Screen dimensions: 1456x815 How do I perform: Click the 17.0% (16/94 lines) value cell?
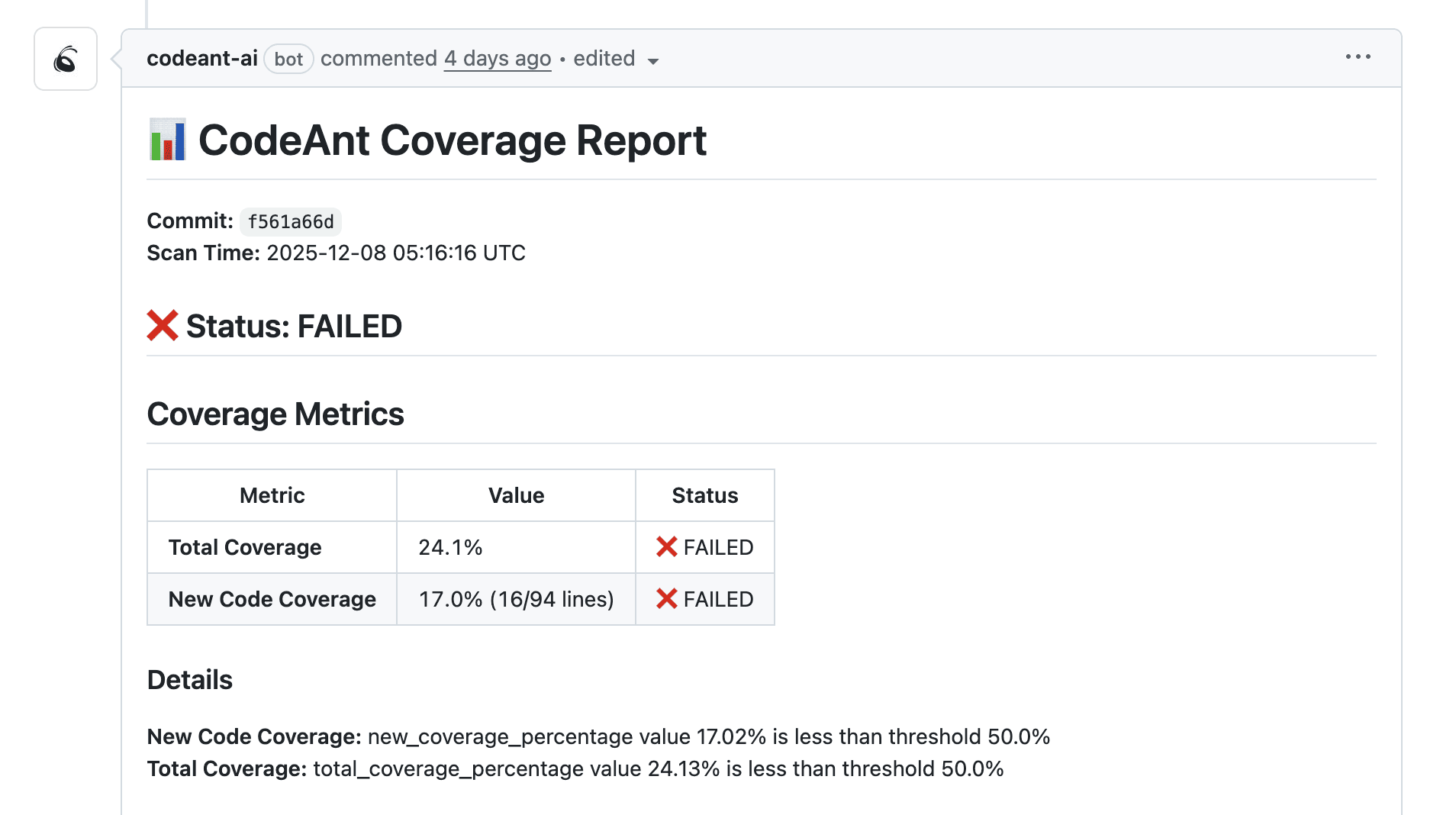(x=516, y=599)
